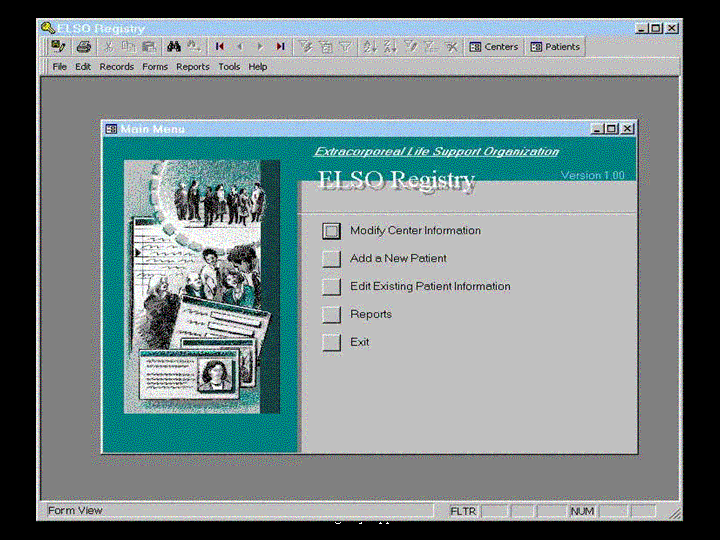The width and height of the screenshot is (720, 540).
Task: Open the Tools menu in the menu bar
Action: (x=229, y=67)
